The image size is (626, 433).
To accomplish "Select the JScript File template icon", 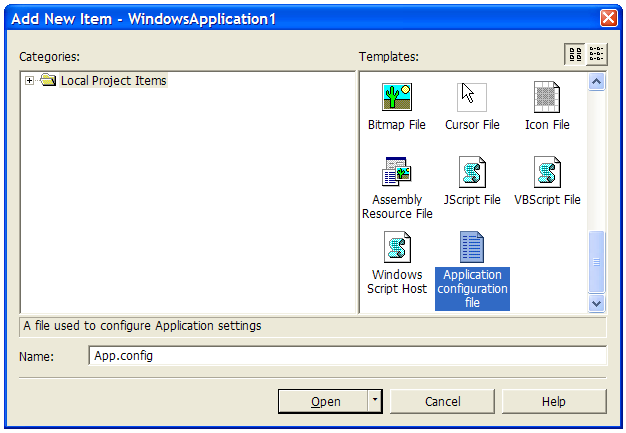I will point(472,173).
